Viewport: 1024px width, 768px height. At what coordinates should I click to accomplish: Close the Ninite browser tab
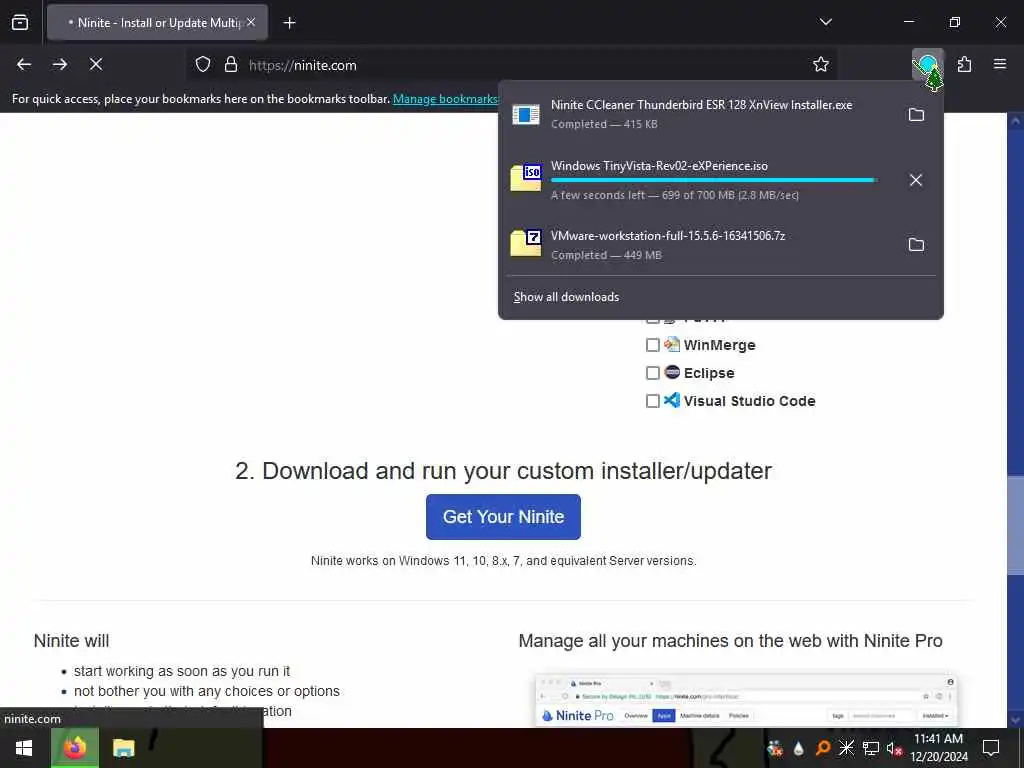pos(251,22)
